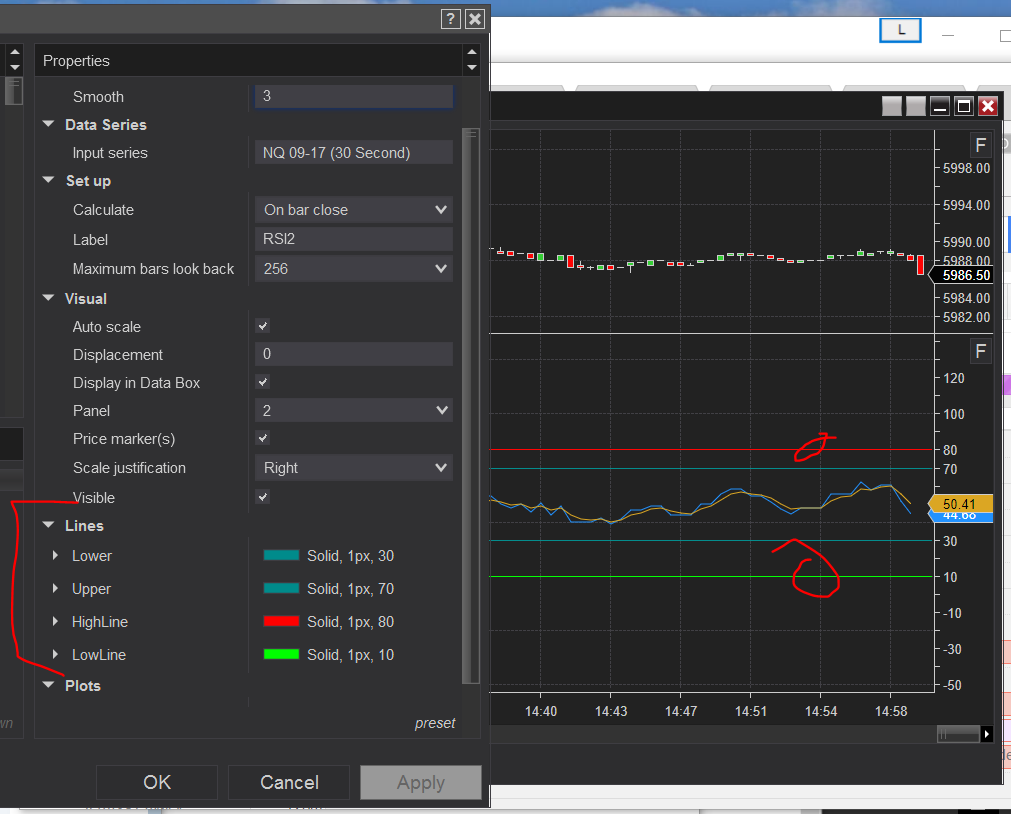
Task: Expand the Upper line settings
Action: tap(55, 588)
